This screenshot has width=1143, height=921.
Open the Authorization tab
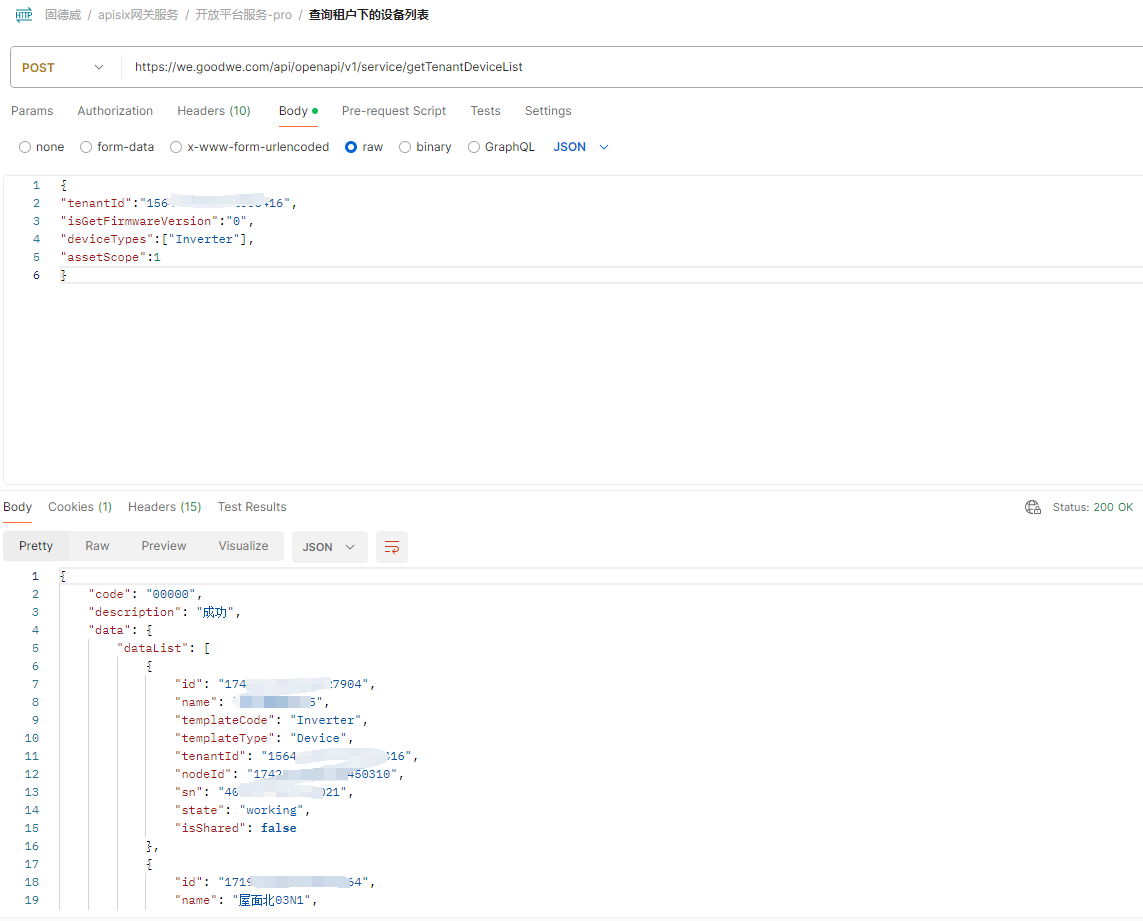pyautogui.click(x=115, y=111)
